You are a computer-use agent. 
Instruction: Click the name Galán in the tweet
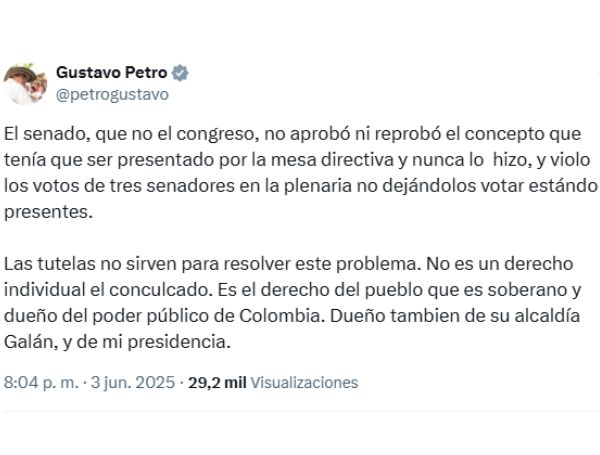click(31, 342)
